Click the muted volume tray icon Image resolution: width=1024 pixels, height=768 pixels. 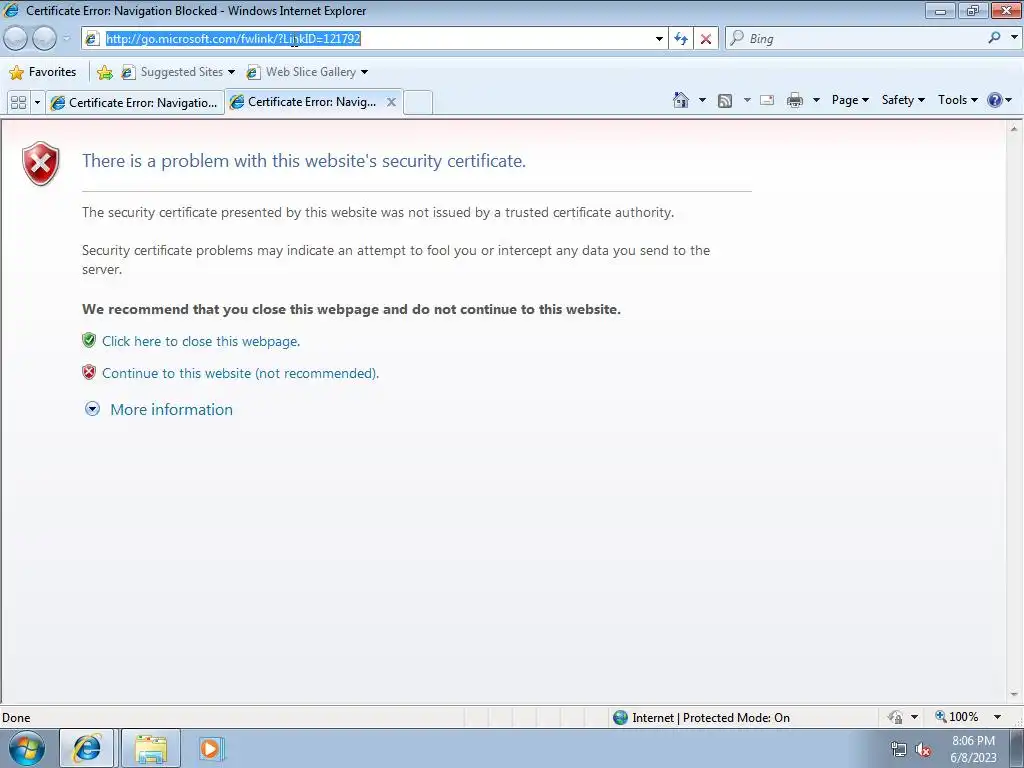tap(923, 749)
